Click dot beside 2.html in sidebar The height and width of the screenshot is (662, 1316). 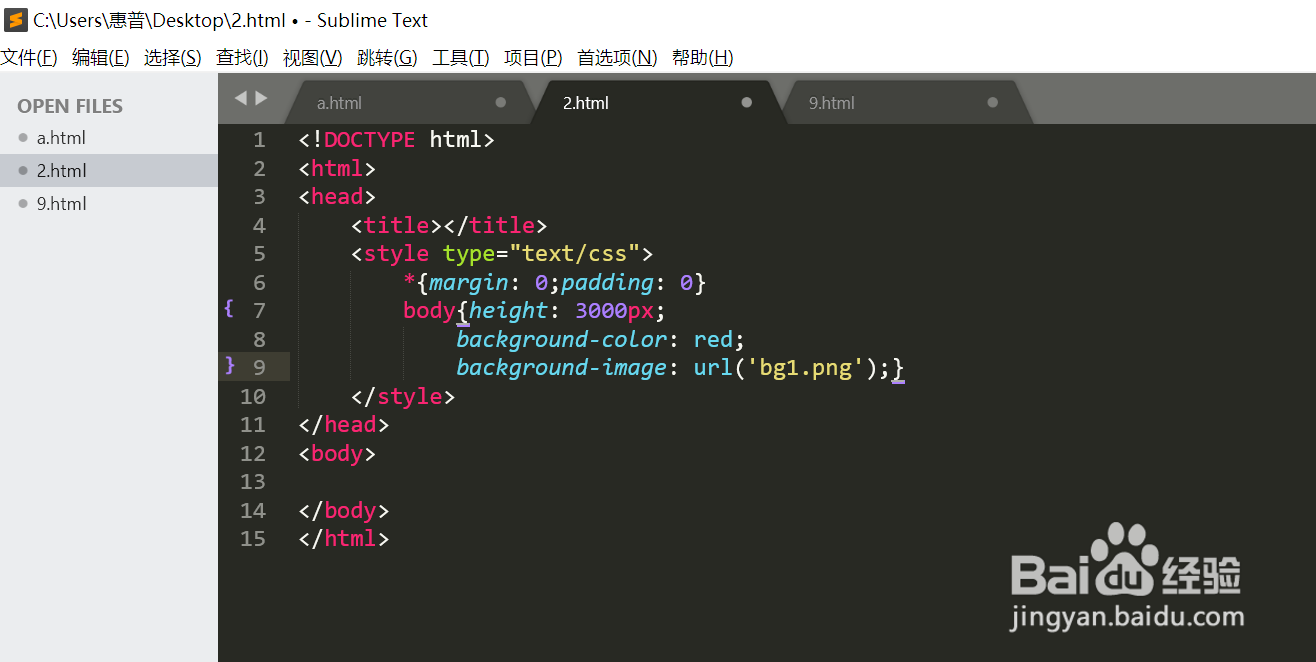tap(23, 171)
